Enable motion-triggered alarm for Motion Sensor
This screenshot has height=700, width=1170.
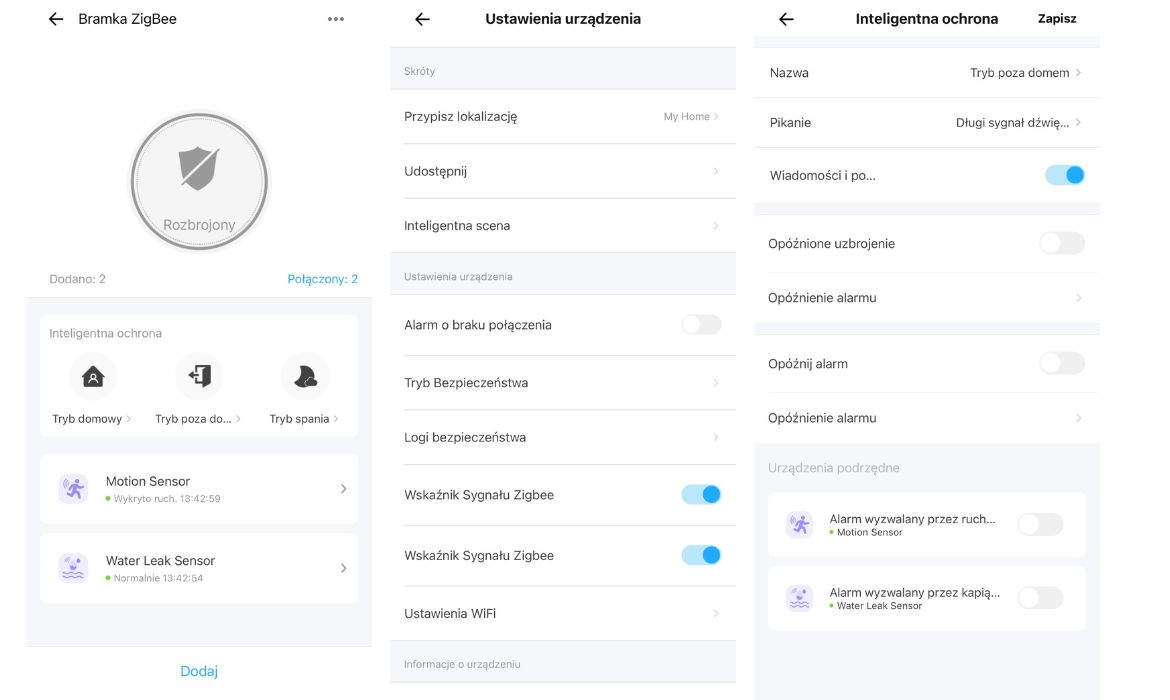click(1040, 524)
